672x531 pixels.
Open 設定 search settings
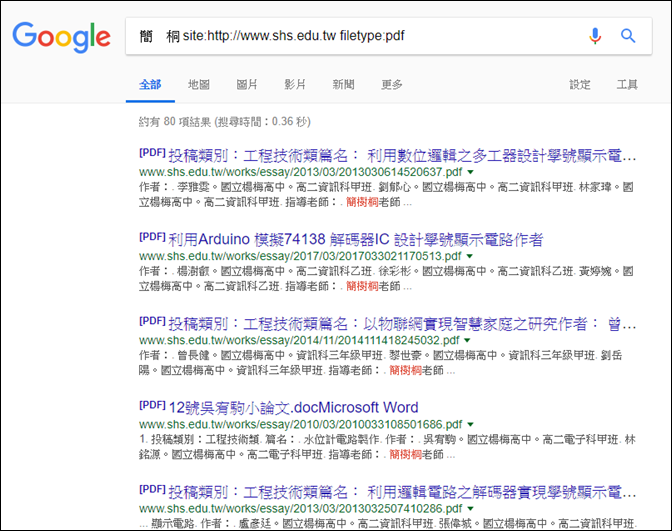pos(580,84)
